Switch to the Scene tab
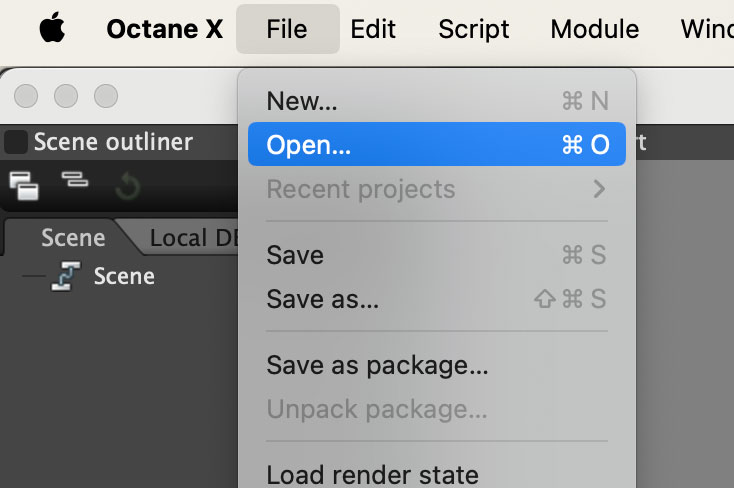Screen dimensions: 734x488 pyautogui.click(x=72, y=238)
